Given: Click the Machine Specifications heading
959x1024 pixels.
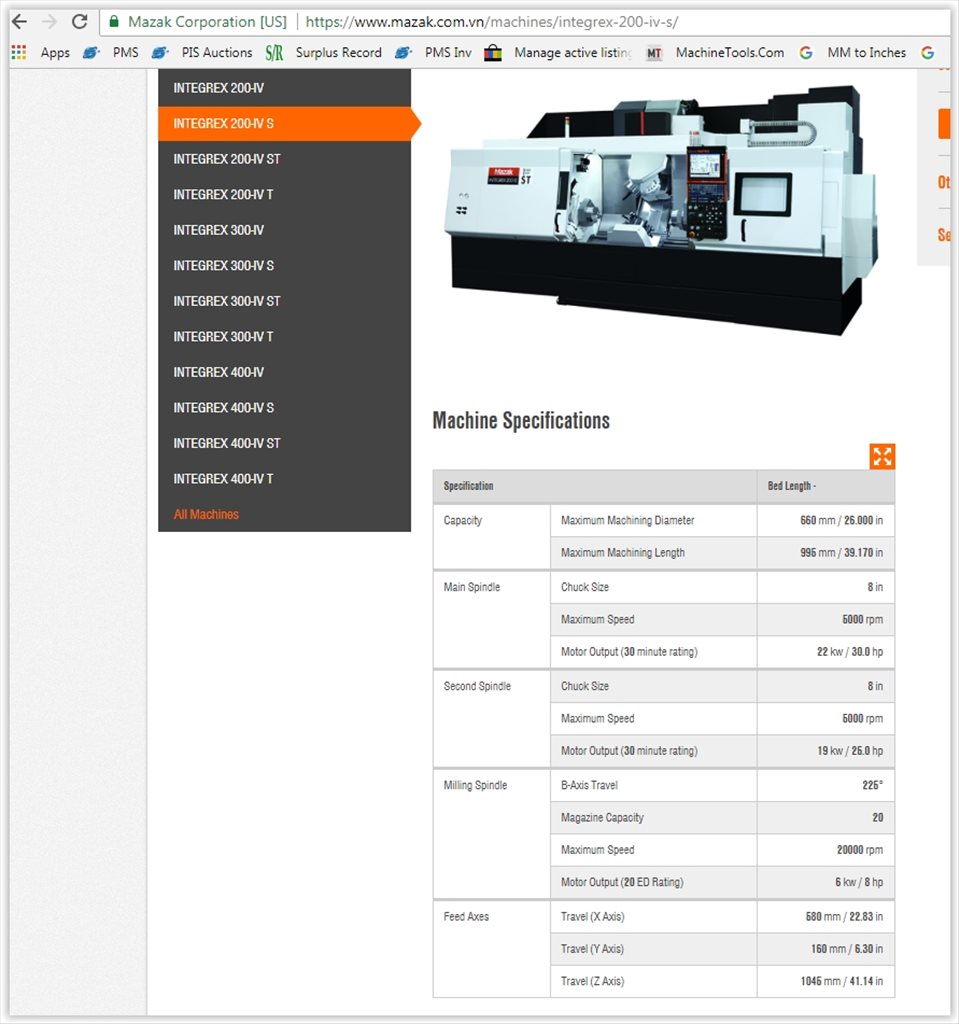Looking at the screenshot, I should click(x=521, y=421).
